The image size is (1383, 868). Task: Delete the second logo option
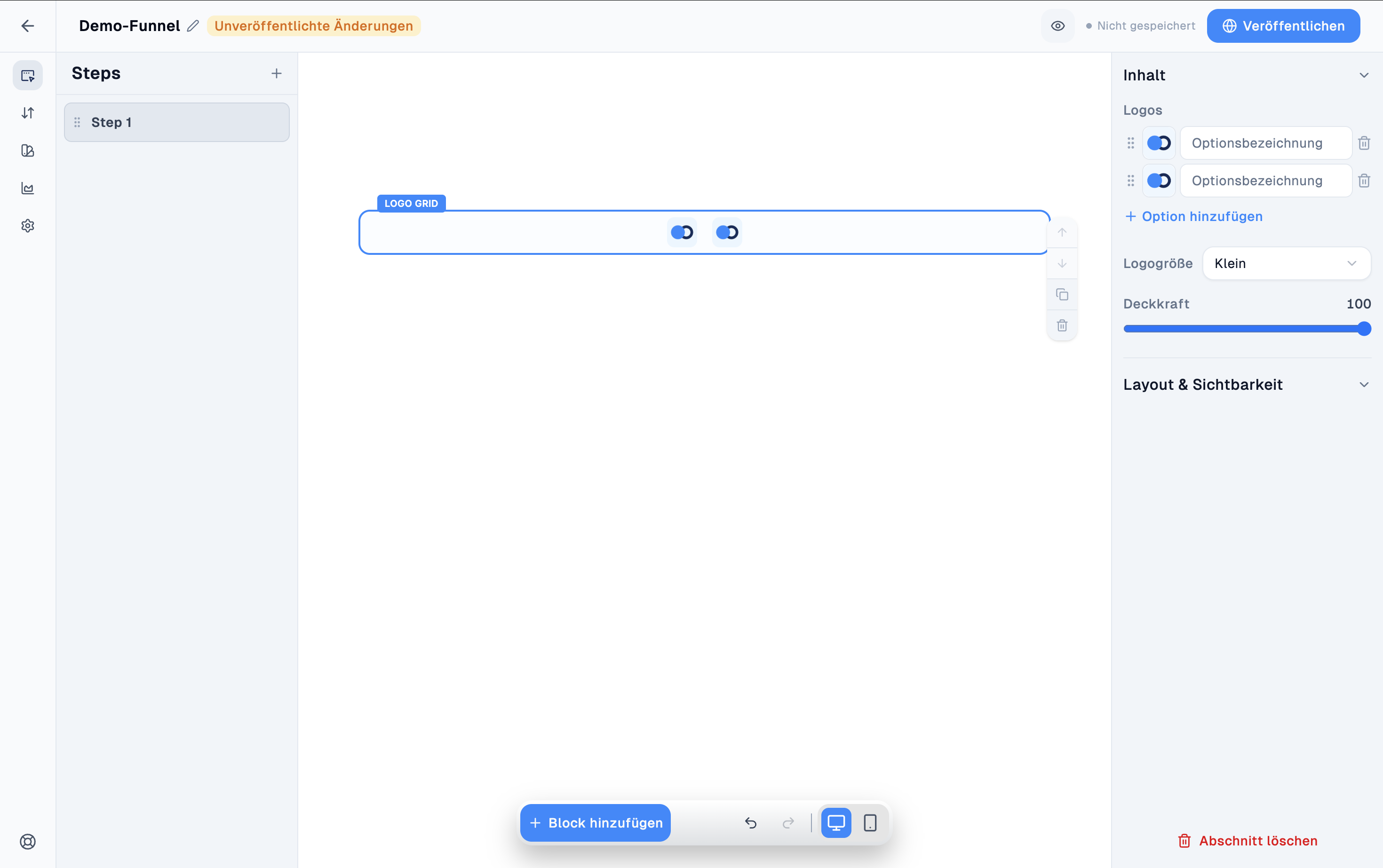point(1364,181)
